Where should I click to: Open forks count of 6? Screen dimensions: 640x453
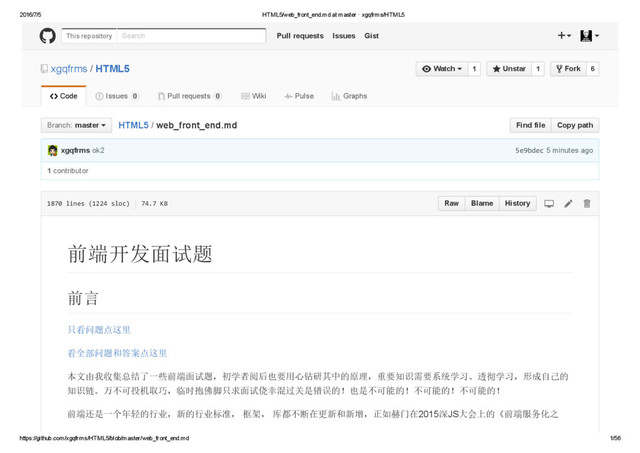pos(593,69)
